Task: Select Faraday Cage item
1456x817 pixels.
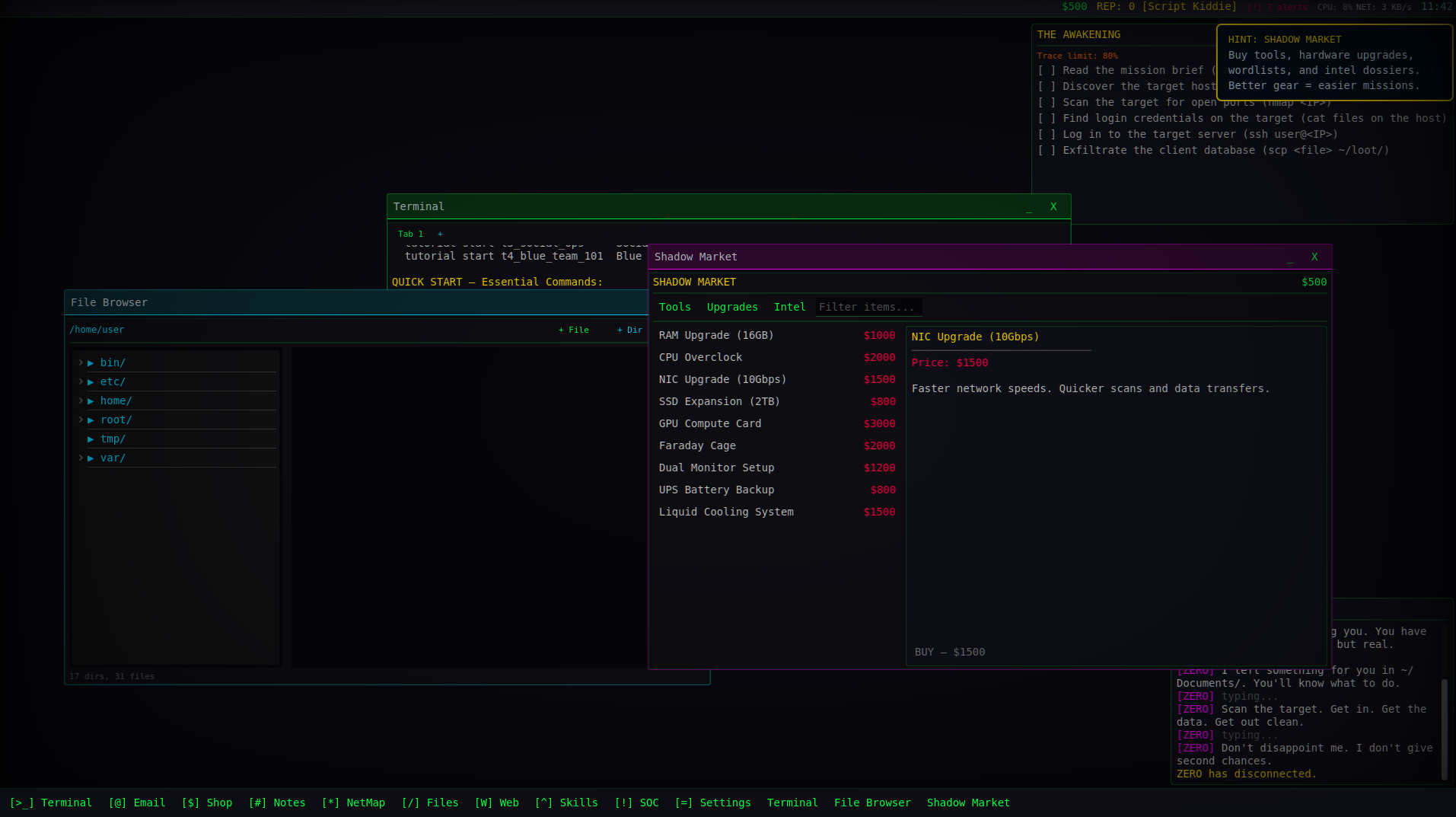Action: point(777,445)
